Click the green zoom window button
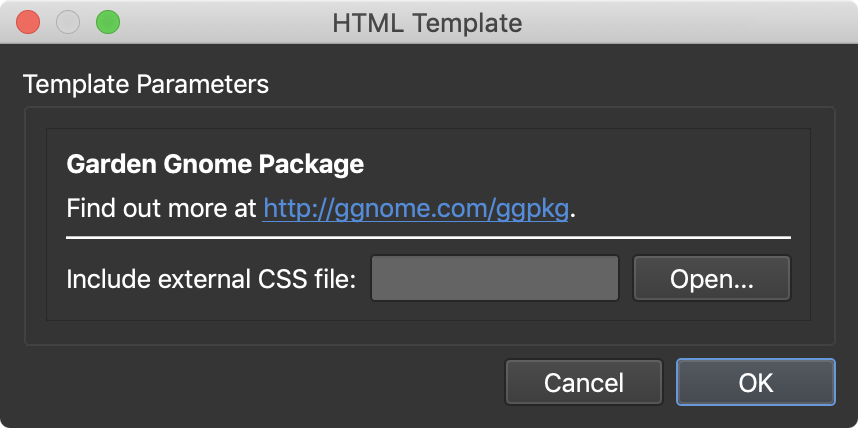The height and width of the screenshot is (428, 858). (107, 22)
